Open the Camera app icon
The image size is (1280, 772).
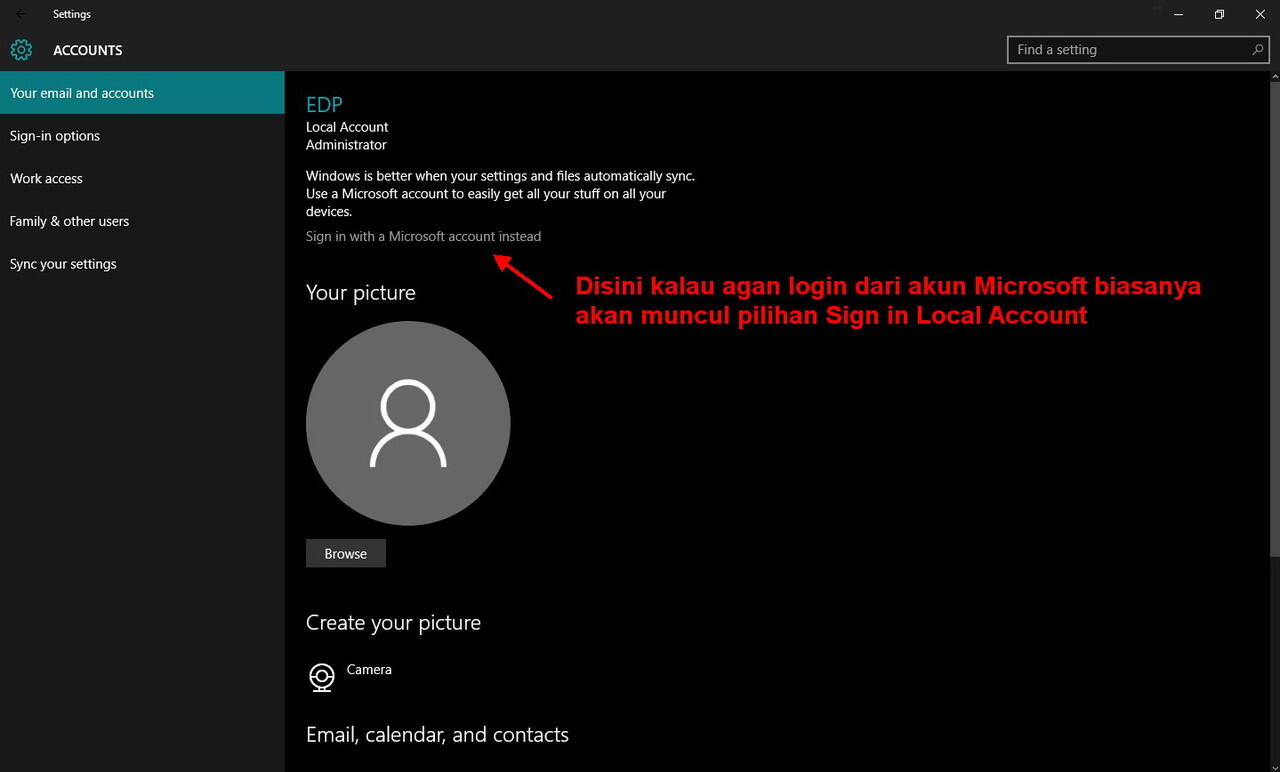tap(321, 677)
